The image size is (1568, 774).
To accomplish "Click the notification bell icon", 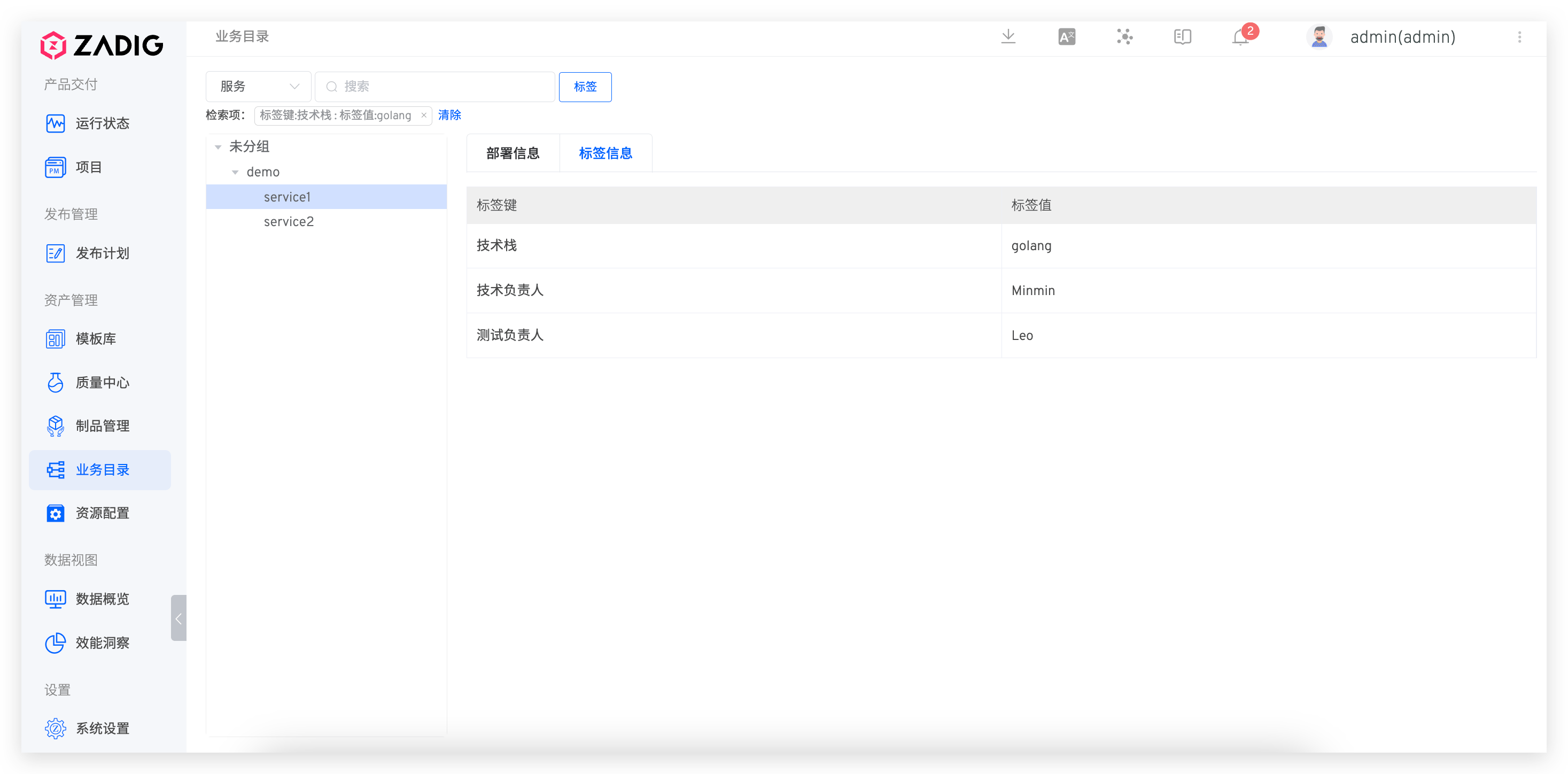I will point(1240,38).
